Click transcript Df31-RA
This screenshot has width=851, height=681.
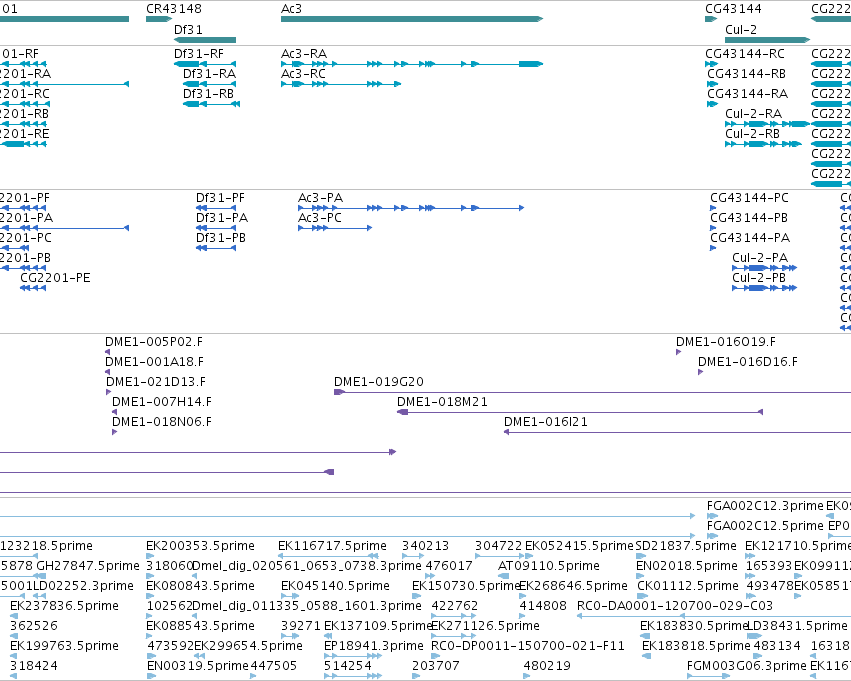pos(209,84)
